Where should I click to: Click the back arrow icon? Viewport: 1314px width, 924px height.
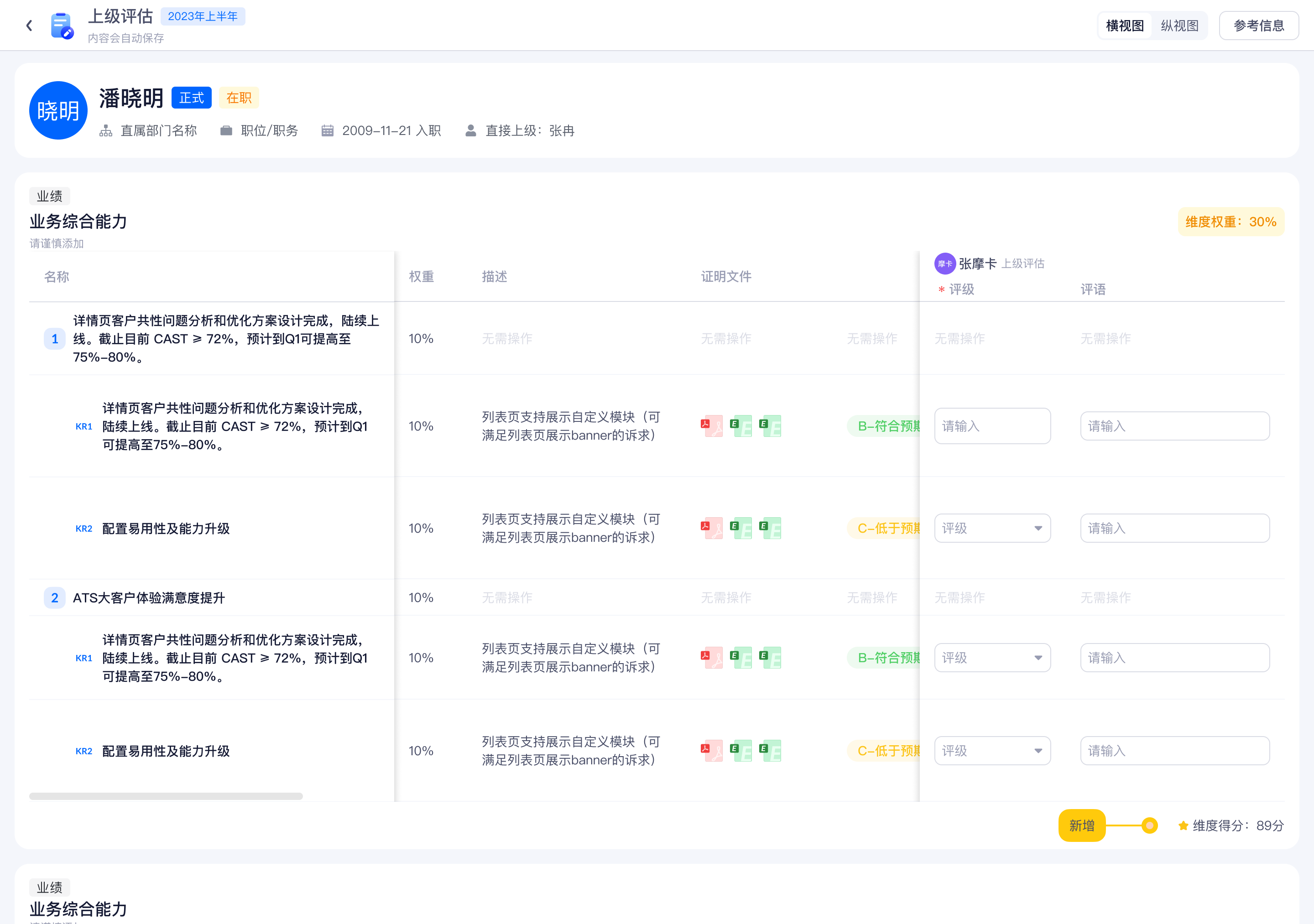click(x=29, y=25)
